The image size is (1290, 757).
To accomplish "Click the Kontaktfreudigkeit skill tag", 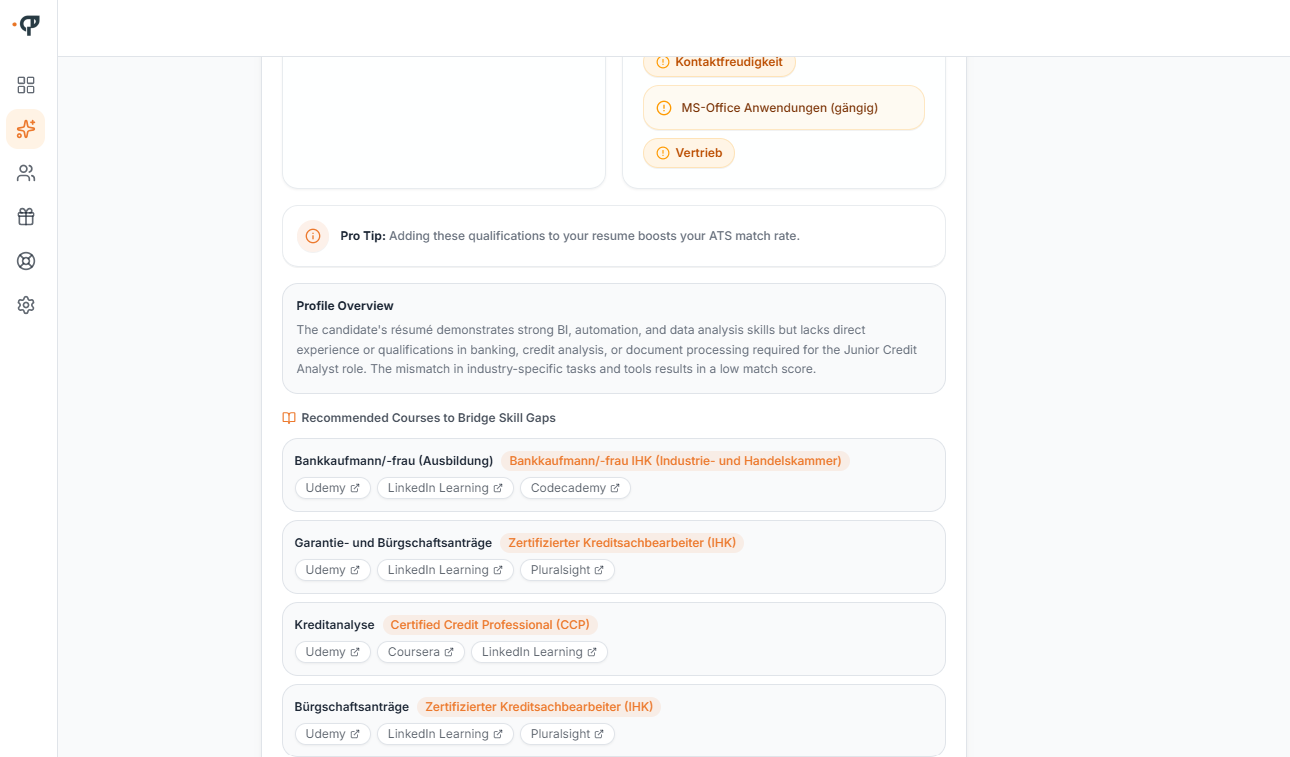I will coord(719,62).
